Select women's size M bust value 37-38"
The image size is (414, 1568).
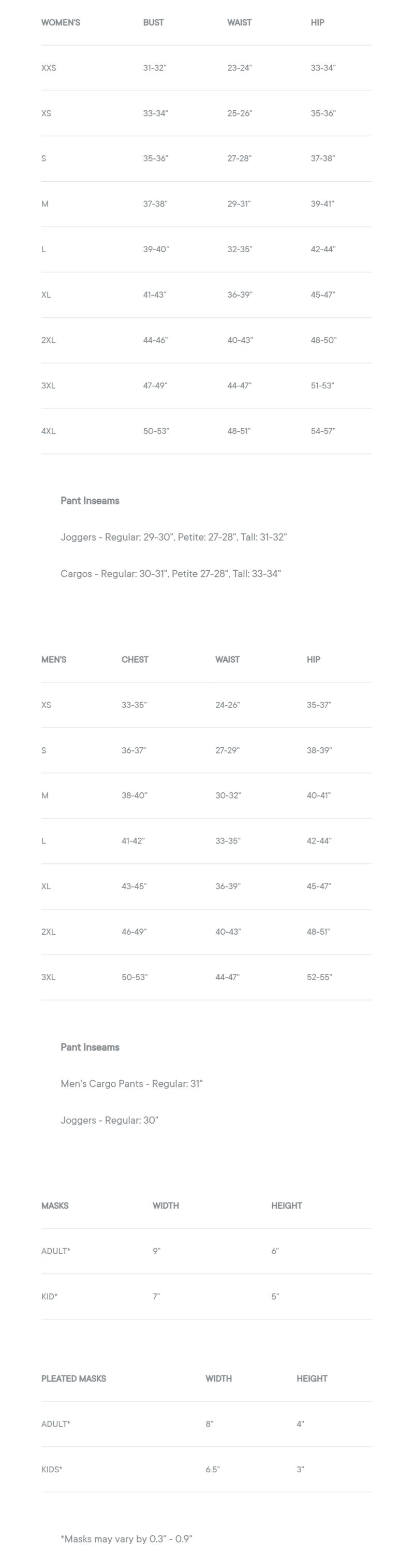[155, 204]
